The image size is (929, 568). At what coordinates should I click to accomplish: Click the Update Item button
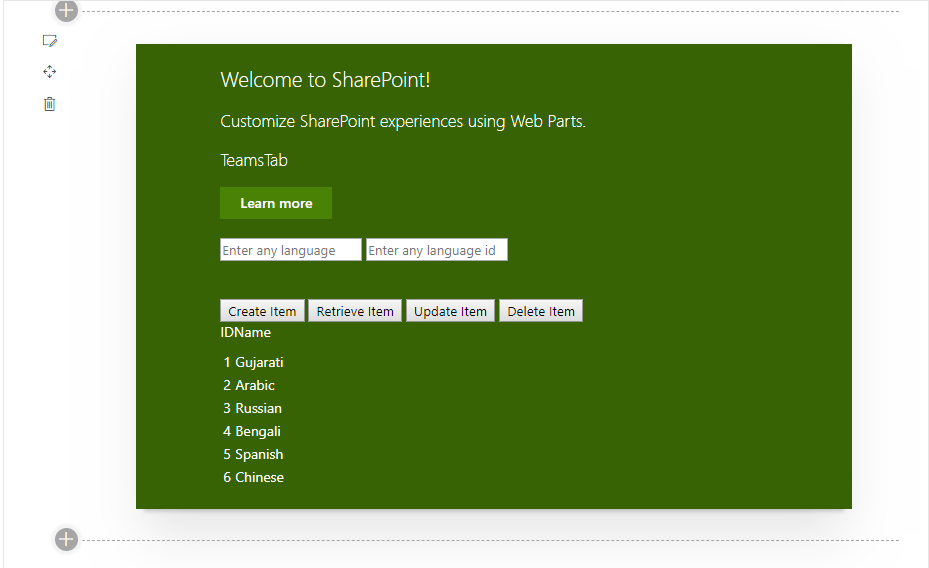450,311
